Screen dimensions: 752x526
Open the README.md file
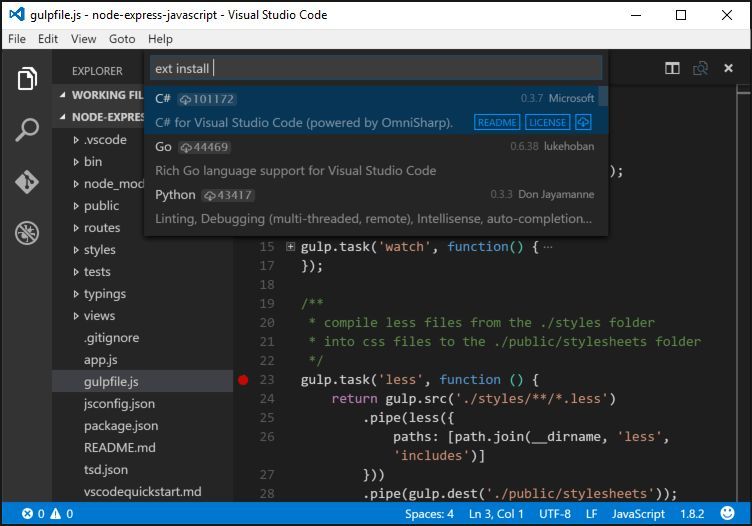pyautogui.click(x=119, y=448)
